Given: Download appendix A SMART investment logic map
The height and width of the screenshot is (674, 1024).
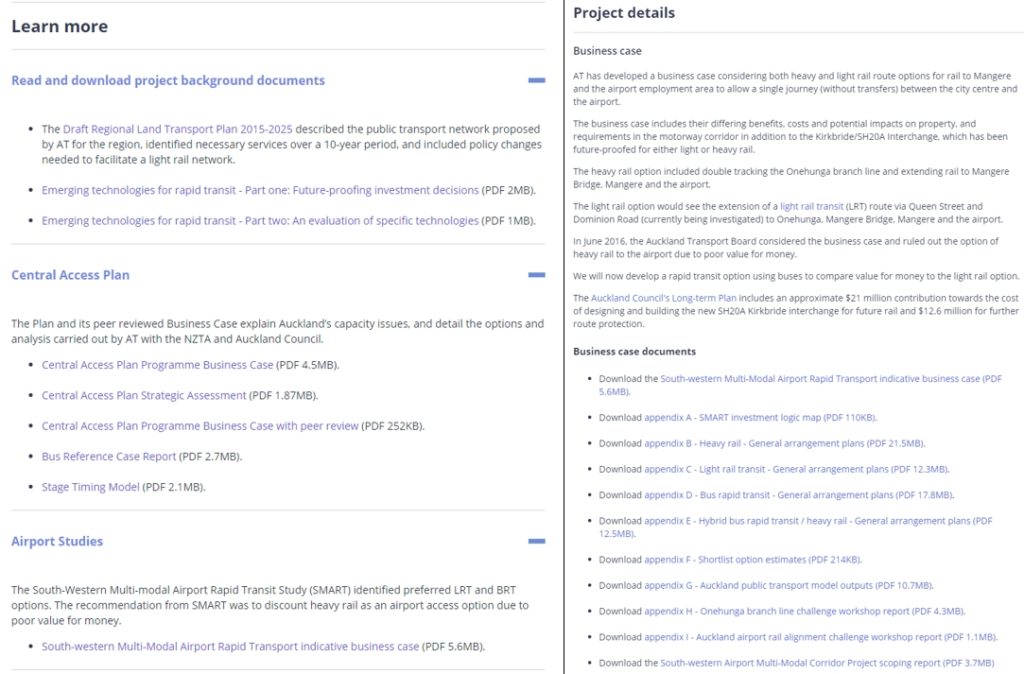Looking at the screenshot, I should tap(760, 417).
